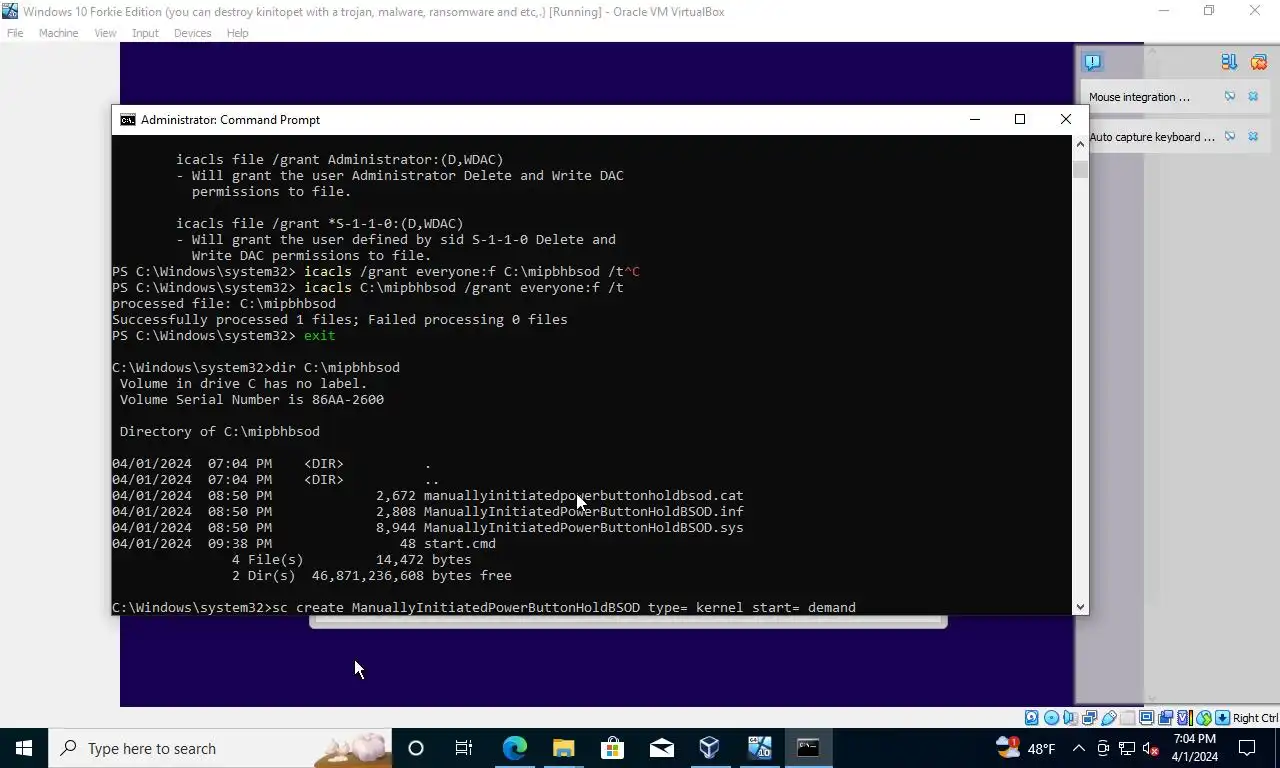Click the audio status icon in VirtualBox status bar
1280x768 pixels.
click(1070, 718)
